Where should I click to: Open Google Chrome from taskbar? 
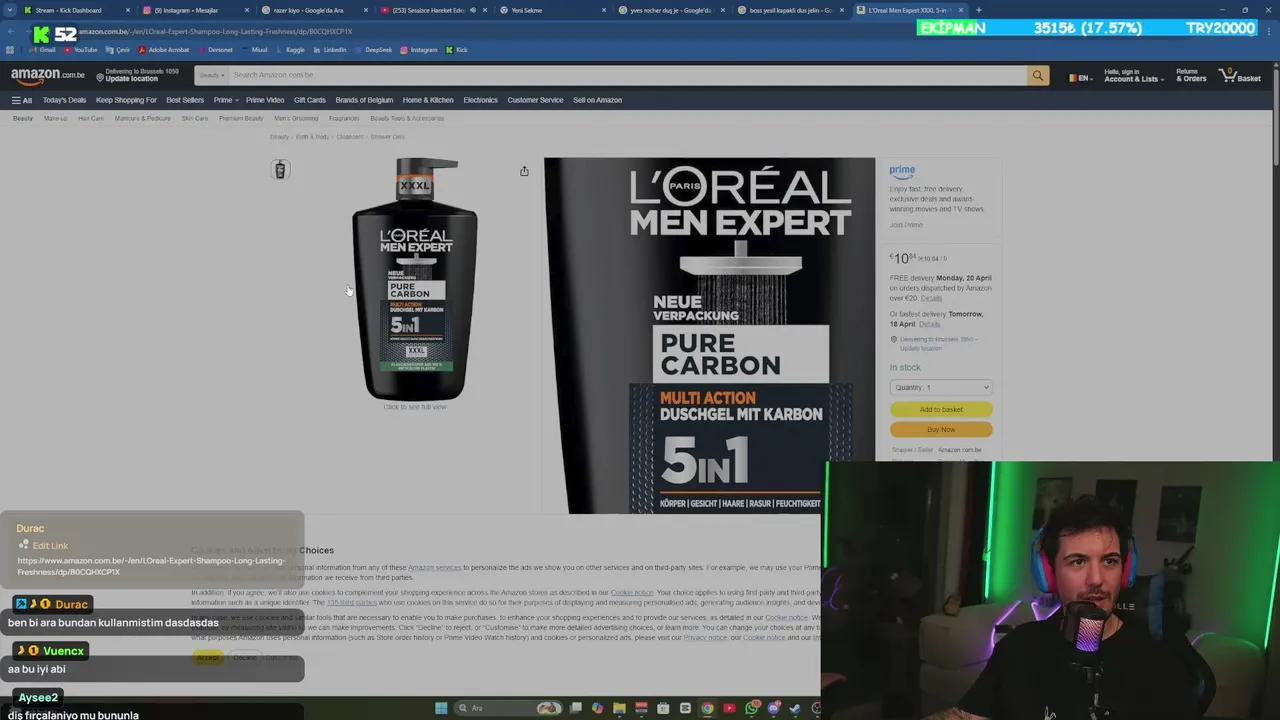707,708
